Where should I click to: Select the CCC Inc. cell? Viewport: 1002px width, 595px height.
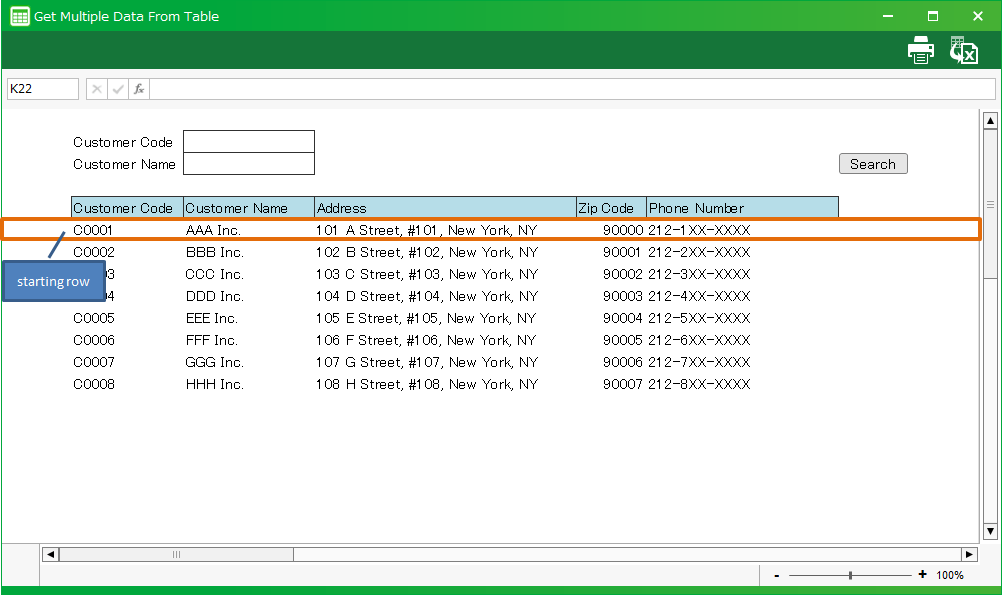point(214,274)
